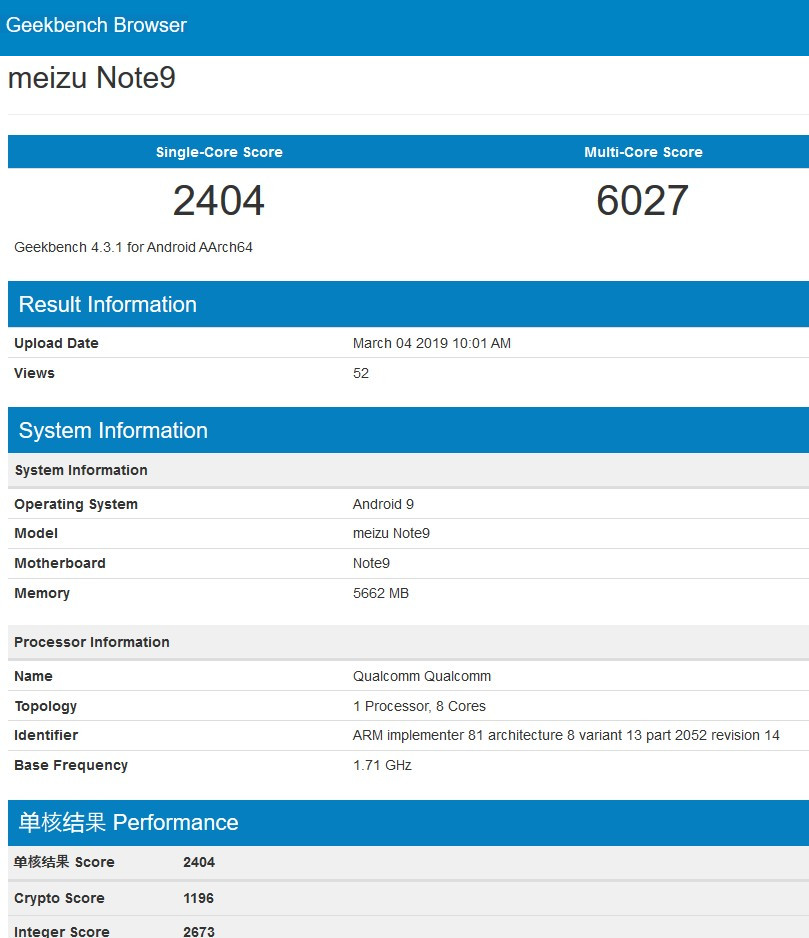
Task: Click the Model label
Action: (x=36, y=533)
